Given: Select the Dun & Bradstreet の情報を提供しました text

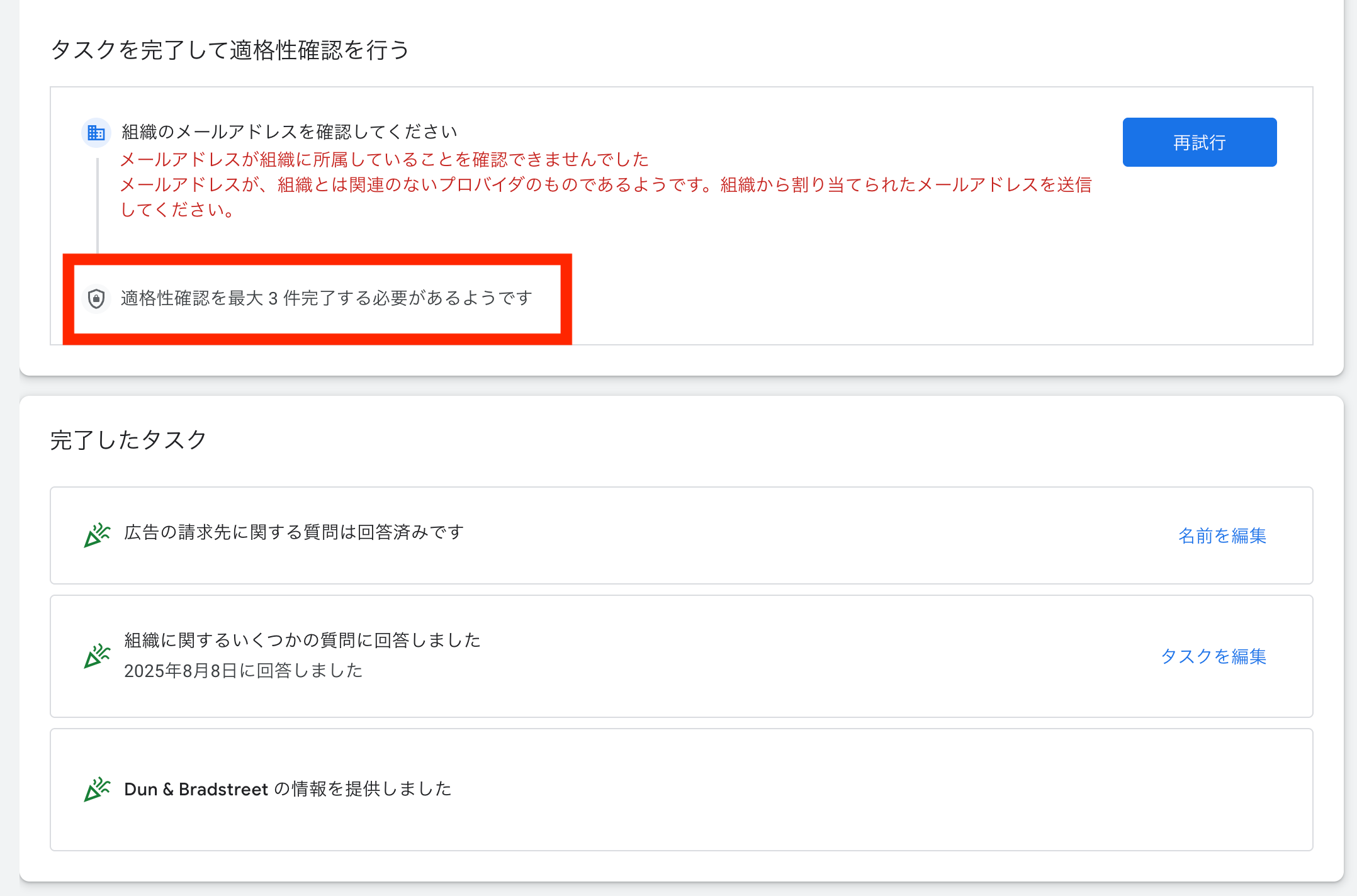Looking at the screenshot, I should tap(288, 789).
